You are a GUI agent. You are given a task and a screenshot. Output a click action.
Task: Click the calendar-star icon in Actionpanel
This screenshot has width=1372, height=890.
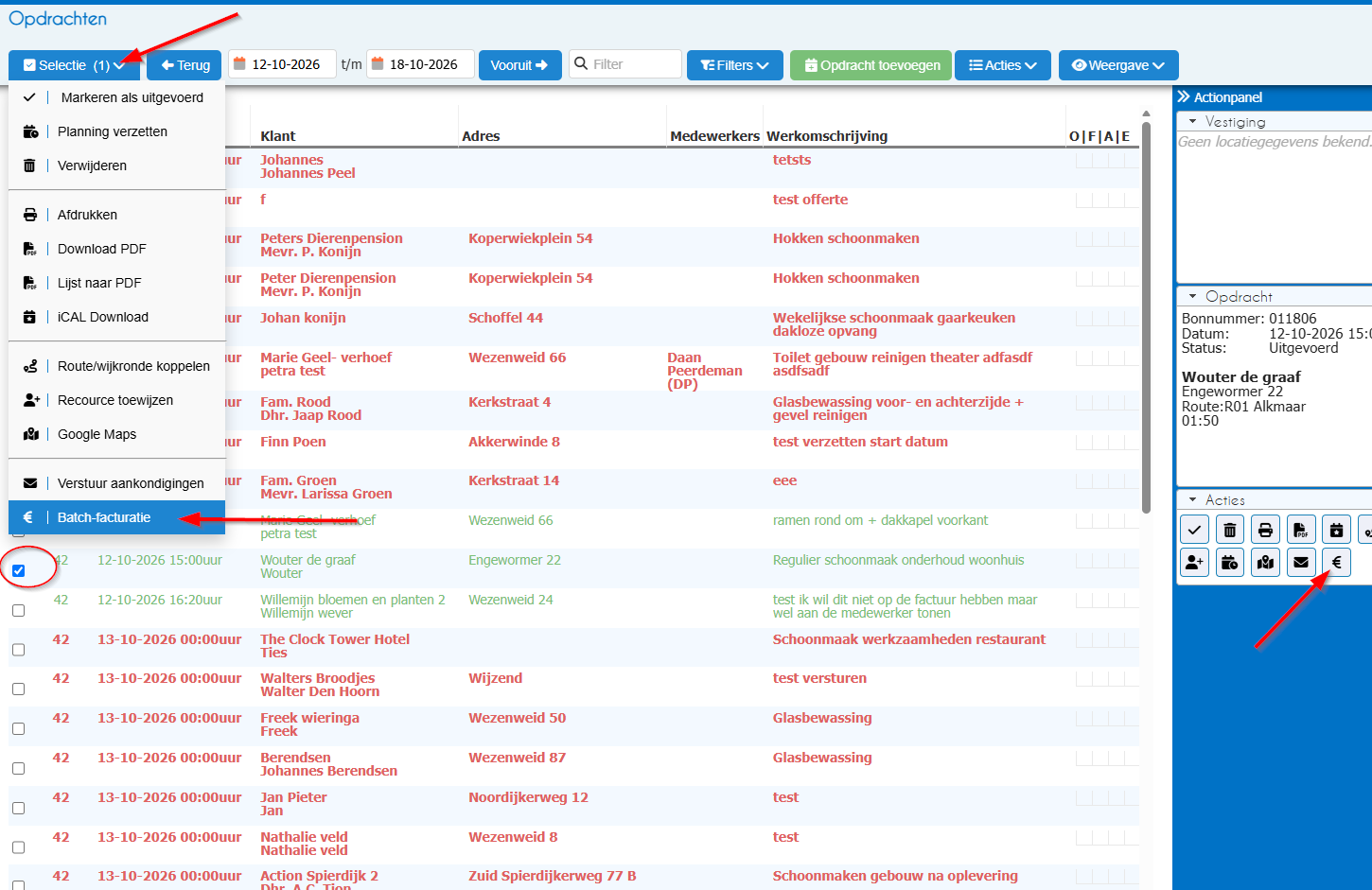1336,530
